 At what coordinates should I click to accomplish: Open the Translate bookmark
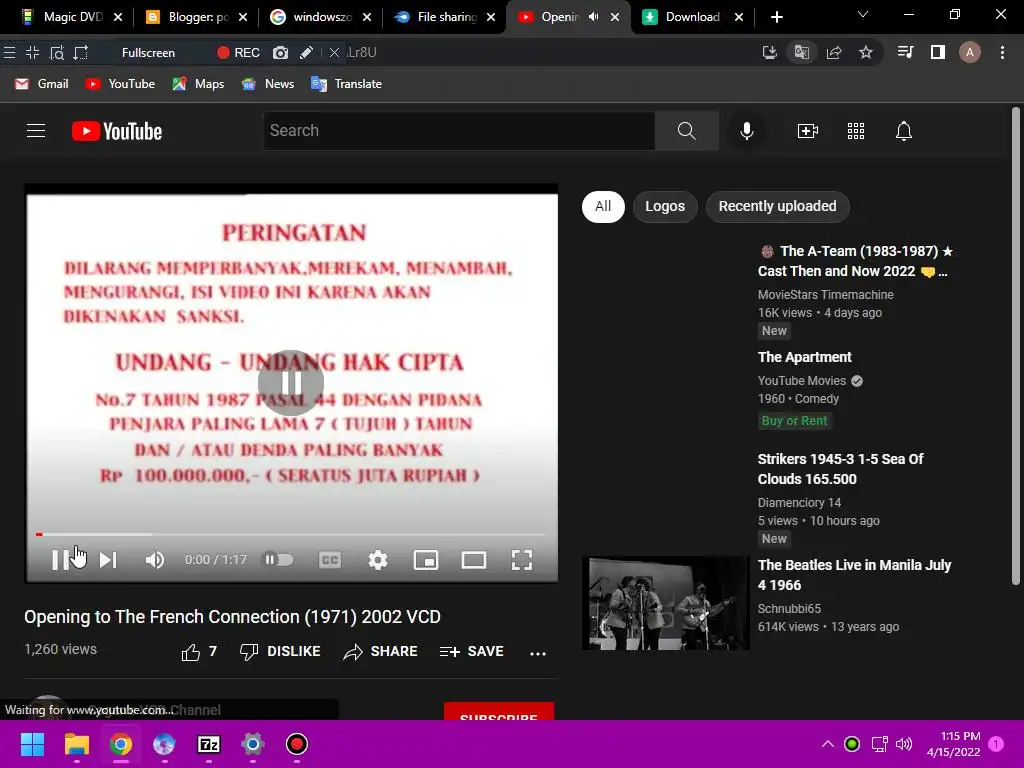pyautogui.click(x=346, y=84)
